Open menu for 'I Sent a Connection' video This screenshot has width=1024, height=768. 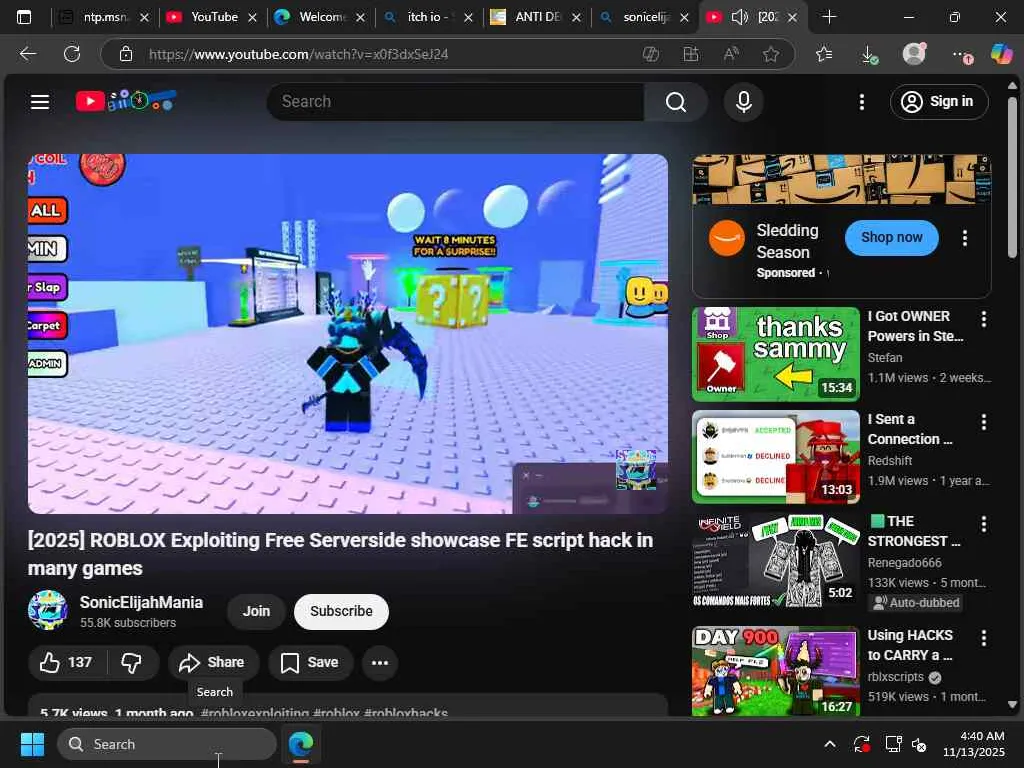(x=984, y=422)
